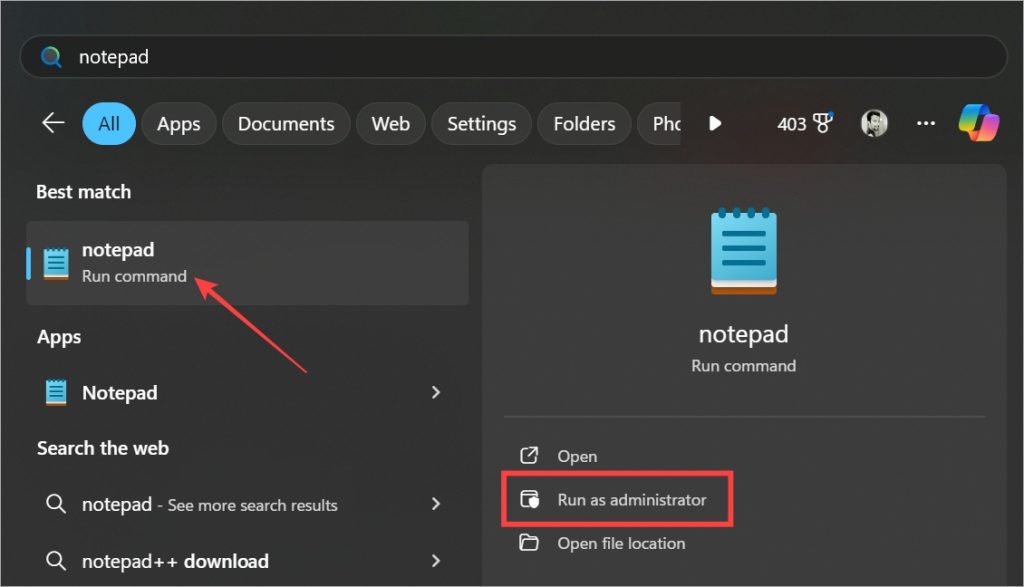Click the notepad search text field
Screen dimensions: 1024x587
click(513, 57)
